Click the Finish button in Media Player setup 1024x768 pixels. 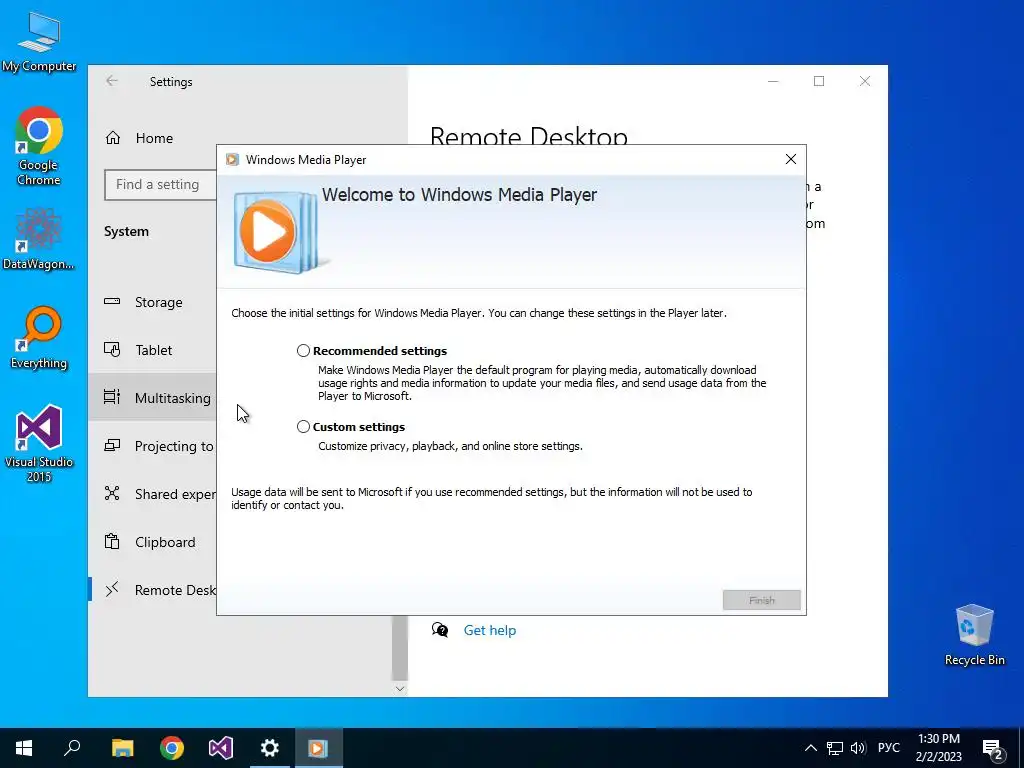click(x=761, y=600)
